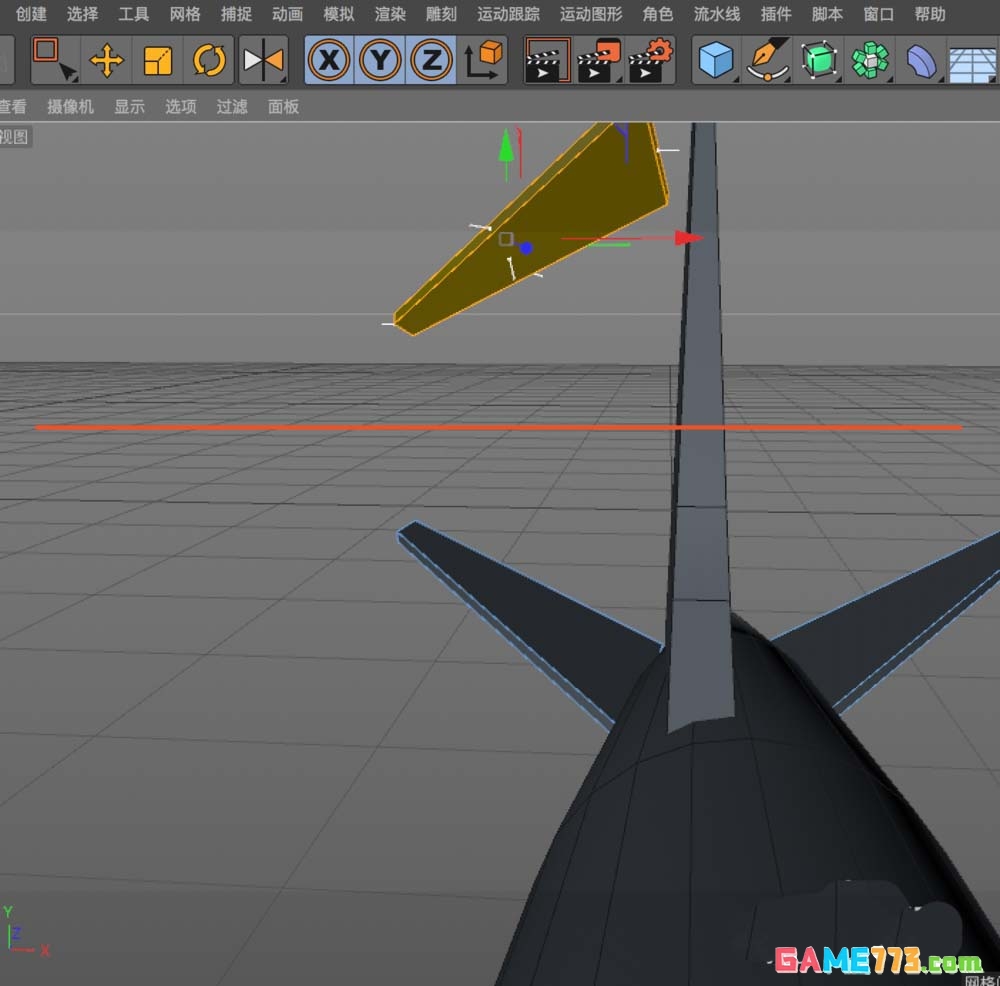Open render settings gear clapperboard icon
This screenshot has width=1000, height=986.
pyautogui.click(x=650, y=61)
